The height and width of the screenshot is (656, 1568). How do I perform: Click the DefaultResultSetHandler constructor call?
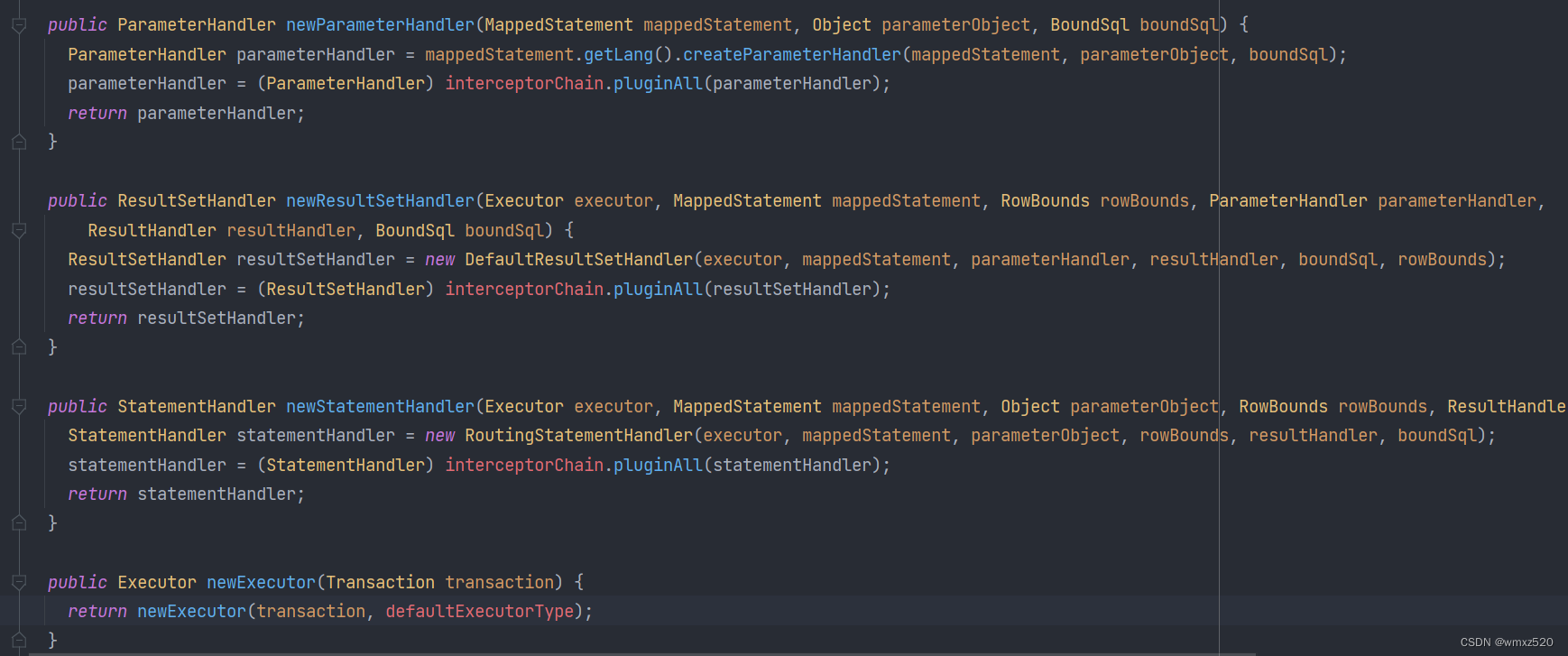(x=578, y=260)
